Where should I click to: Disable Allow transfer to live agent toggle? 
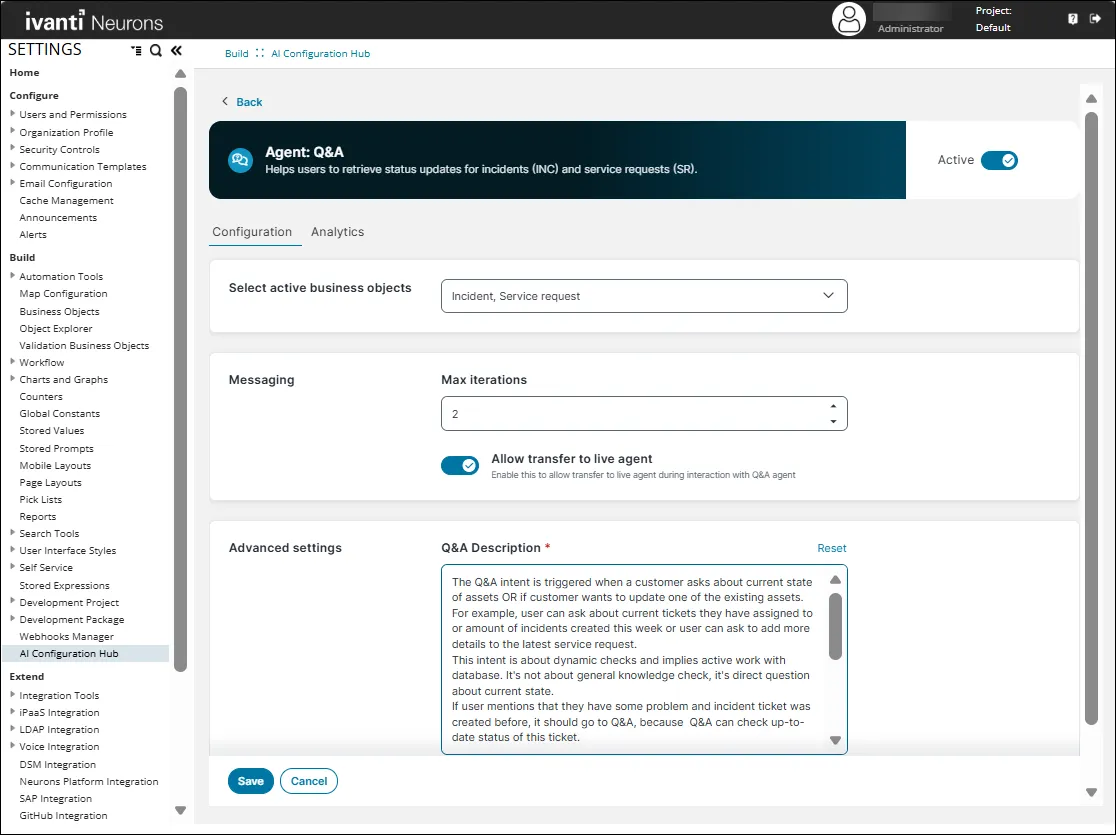point(460,466)
